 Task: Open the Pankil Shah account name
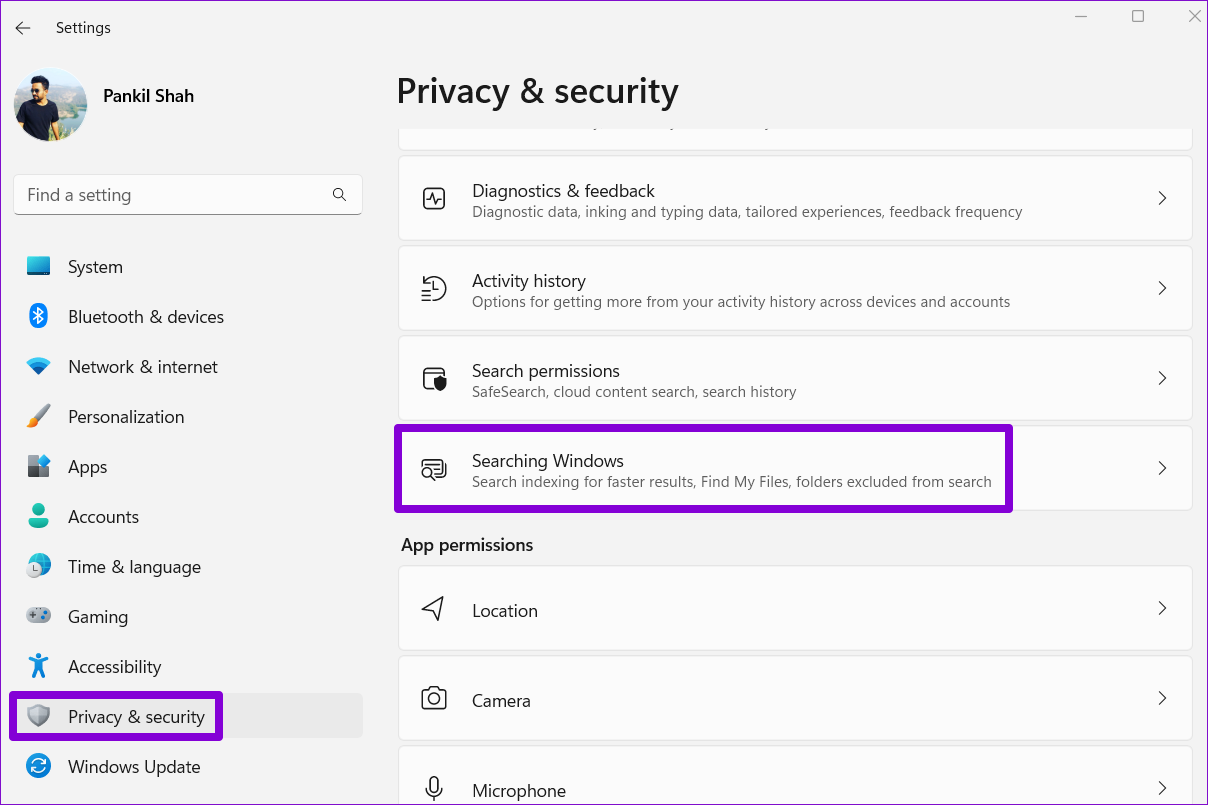coord(148,96)
